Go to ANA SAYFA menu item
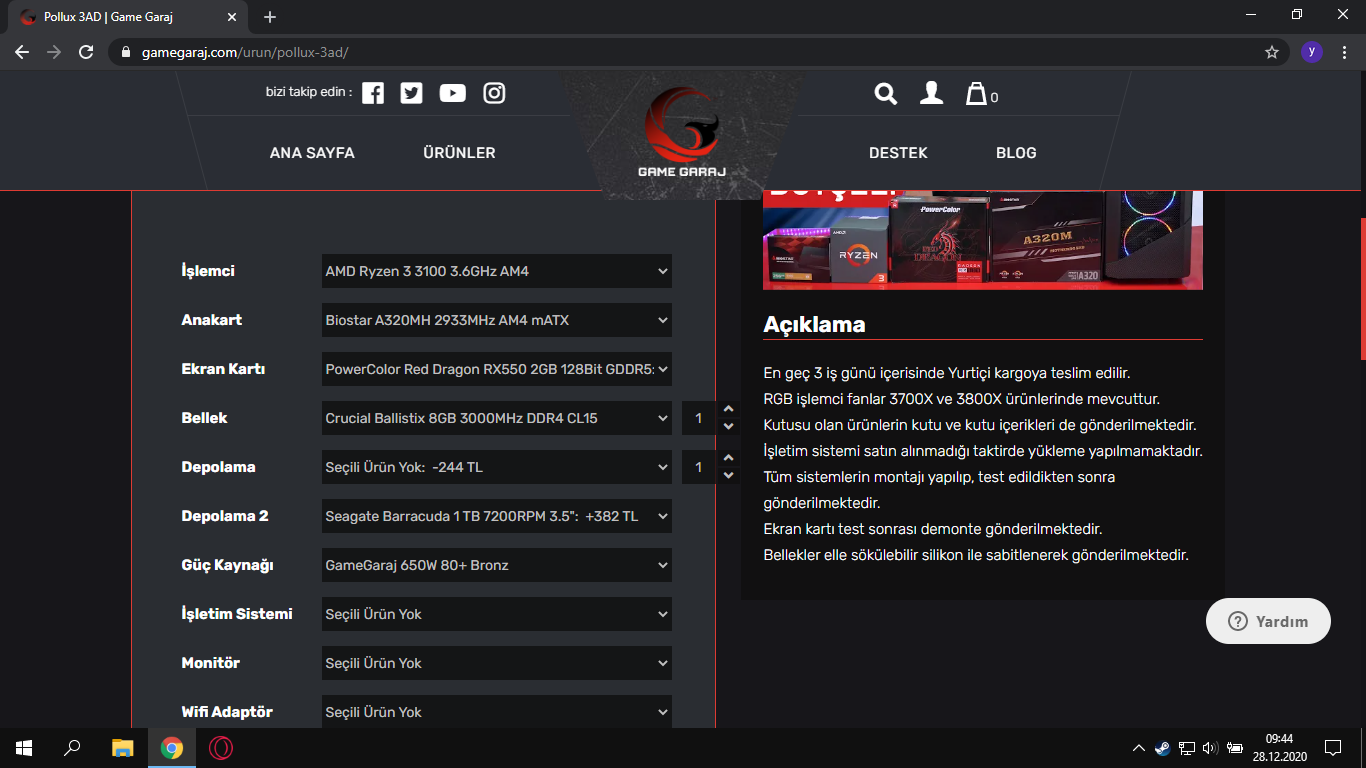This screenshot has width=1366, height=768. coord(312,153)
